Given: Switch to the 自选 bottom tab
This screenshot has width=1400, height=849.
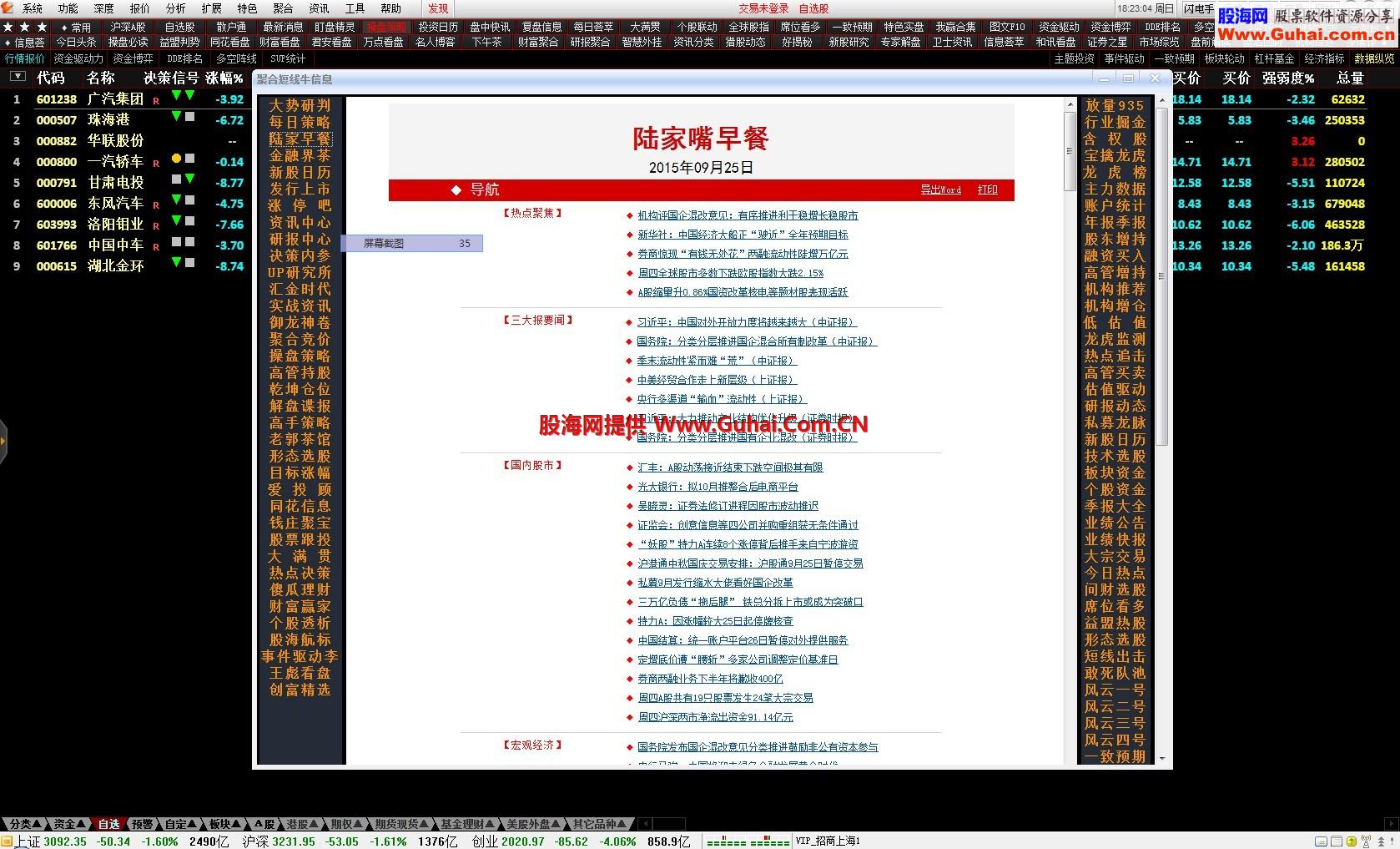Looking at the screenshot, I should [108, 825].
